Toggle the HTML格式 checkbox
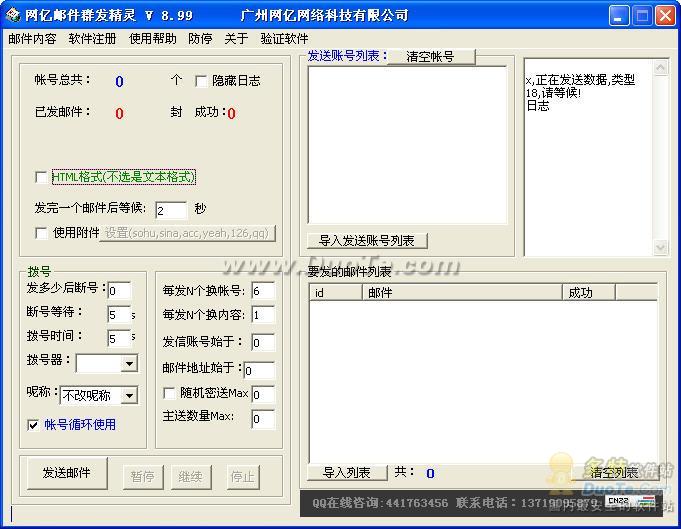681x529 pixels. tap(41, 178)
